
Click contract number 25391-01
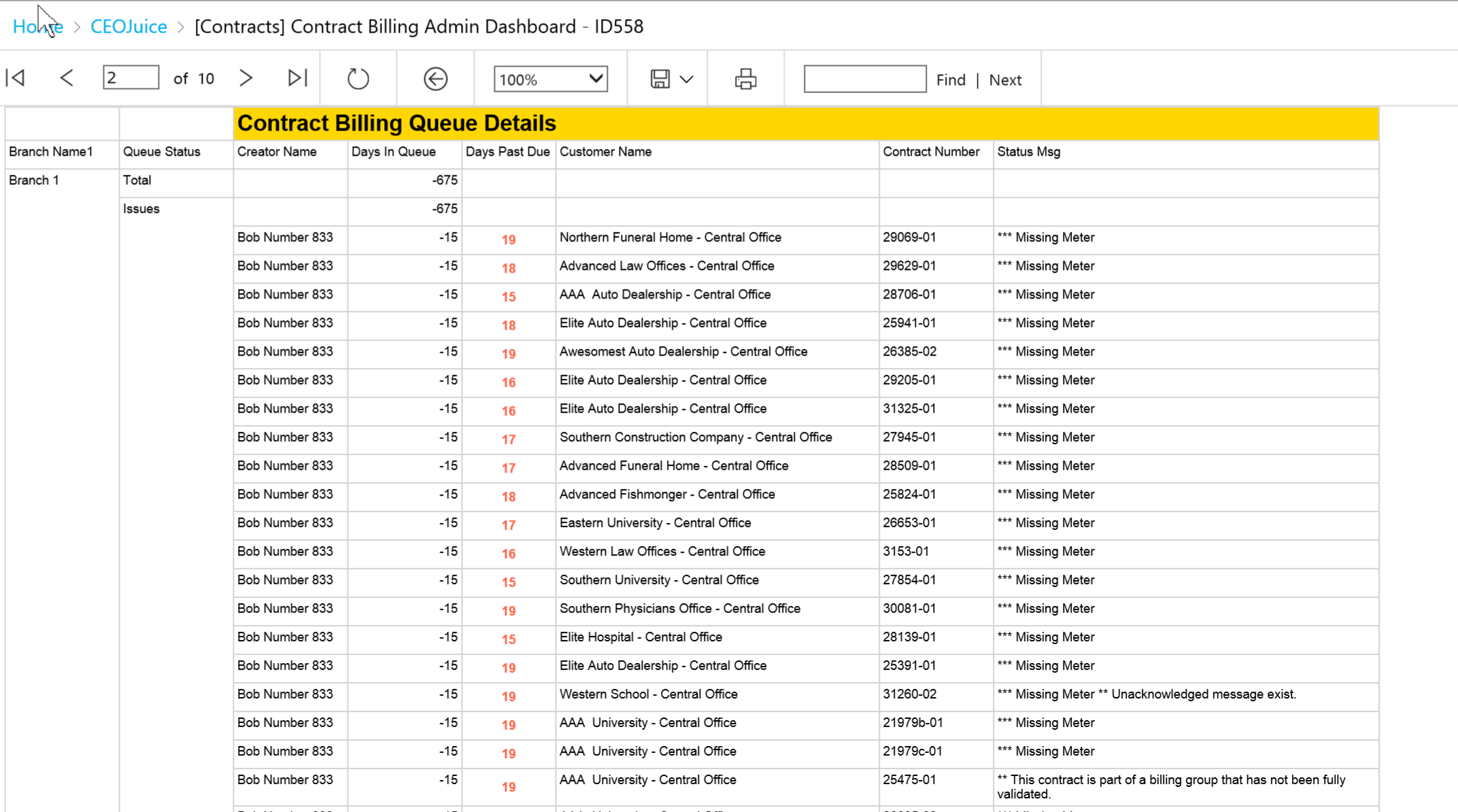[x=909, y=666]
